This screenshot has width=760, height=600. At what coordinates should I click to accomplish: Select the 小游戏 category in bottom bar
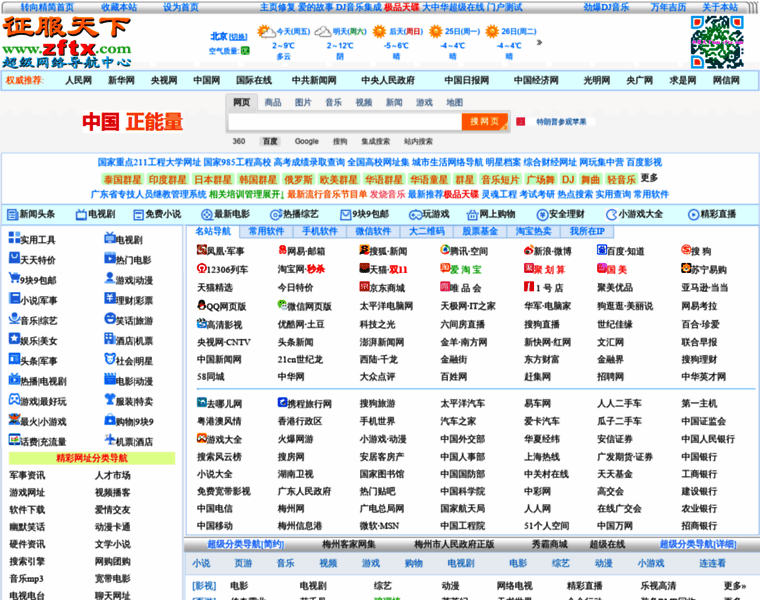point(650,563)
